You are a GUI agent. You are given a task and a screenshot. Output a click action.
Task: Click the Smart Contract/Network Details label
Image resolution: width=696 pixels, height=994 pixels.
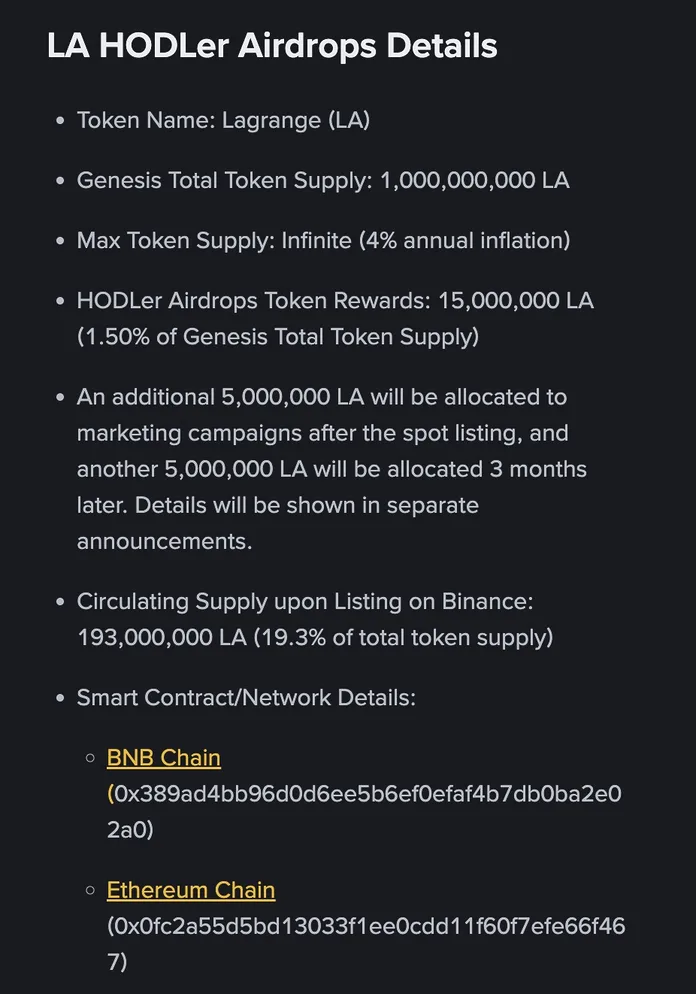click(246, 698)
